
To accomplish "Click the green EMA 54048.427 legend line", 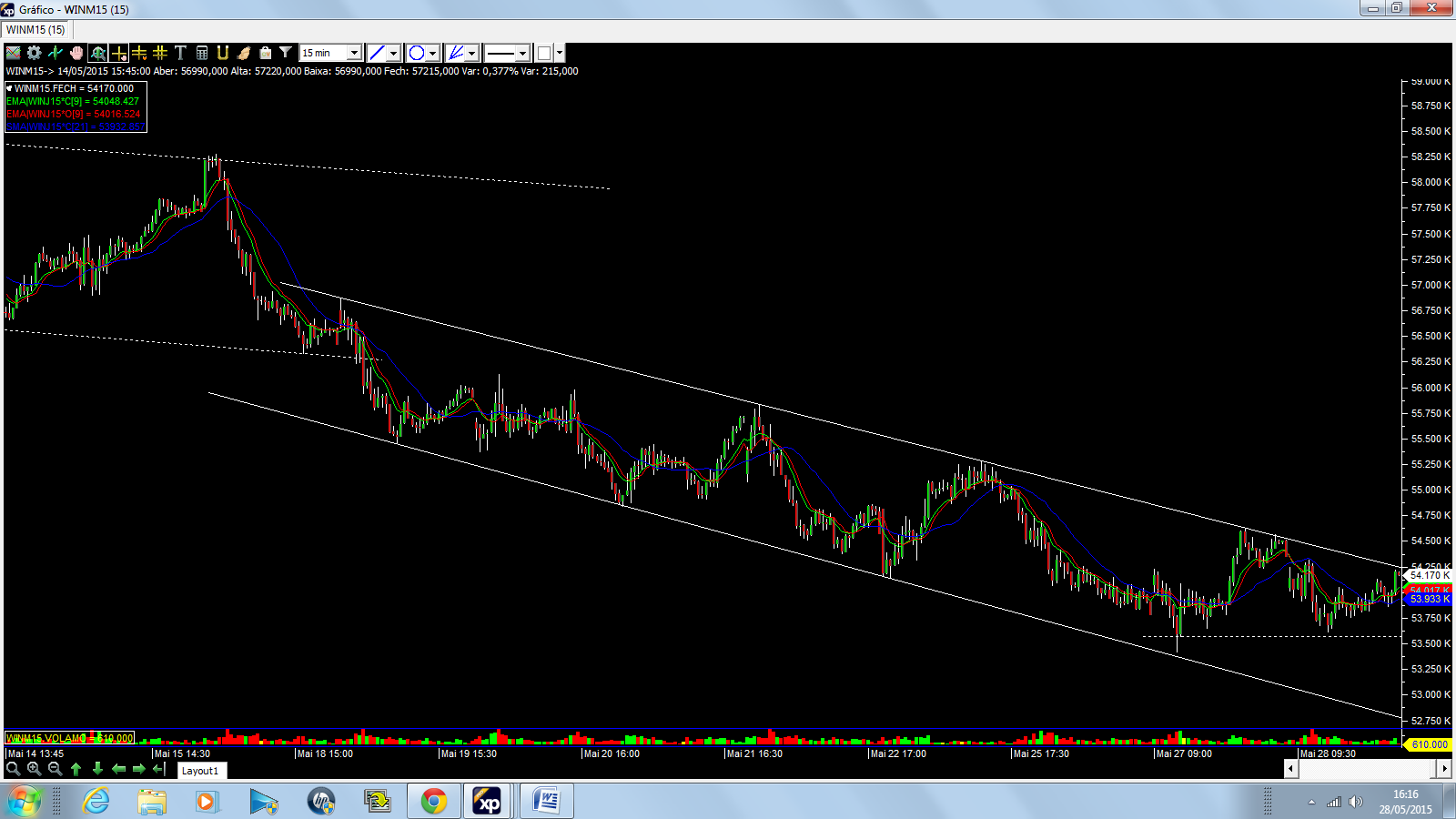I will pyautogui.click(x=73, y=101).
